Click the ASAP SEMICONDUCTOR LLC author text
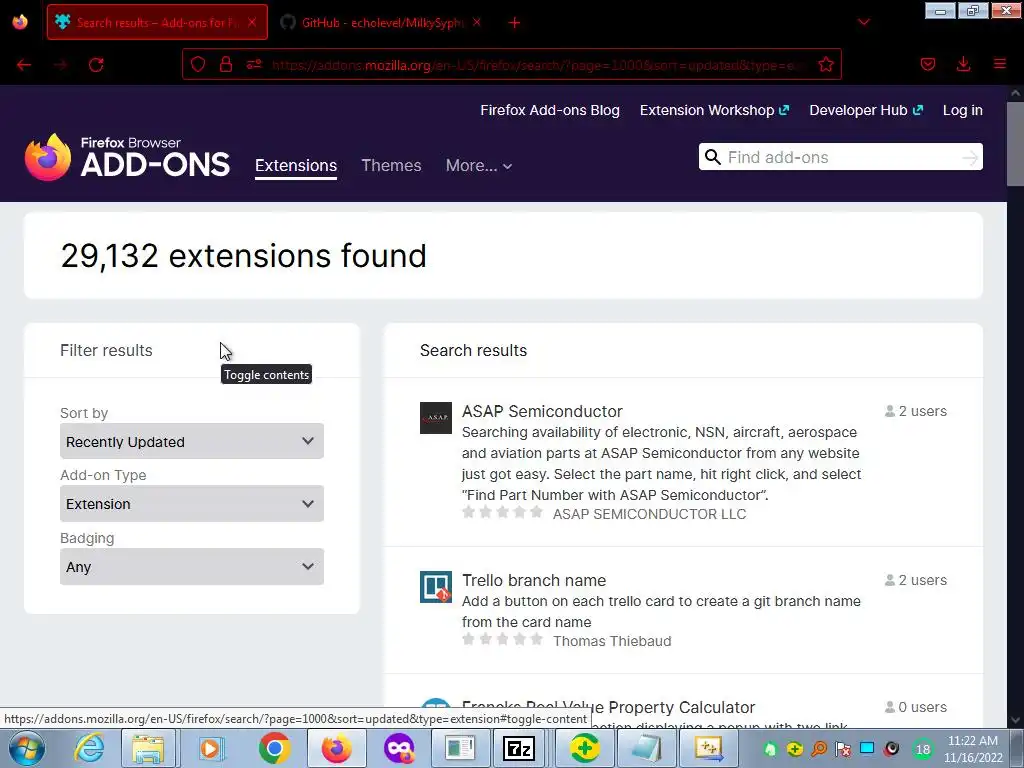The height and width of the screenshot is (768, 1024). tap(649, 515)
